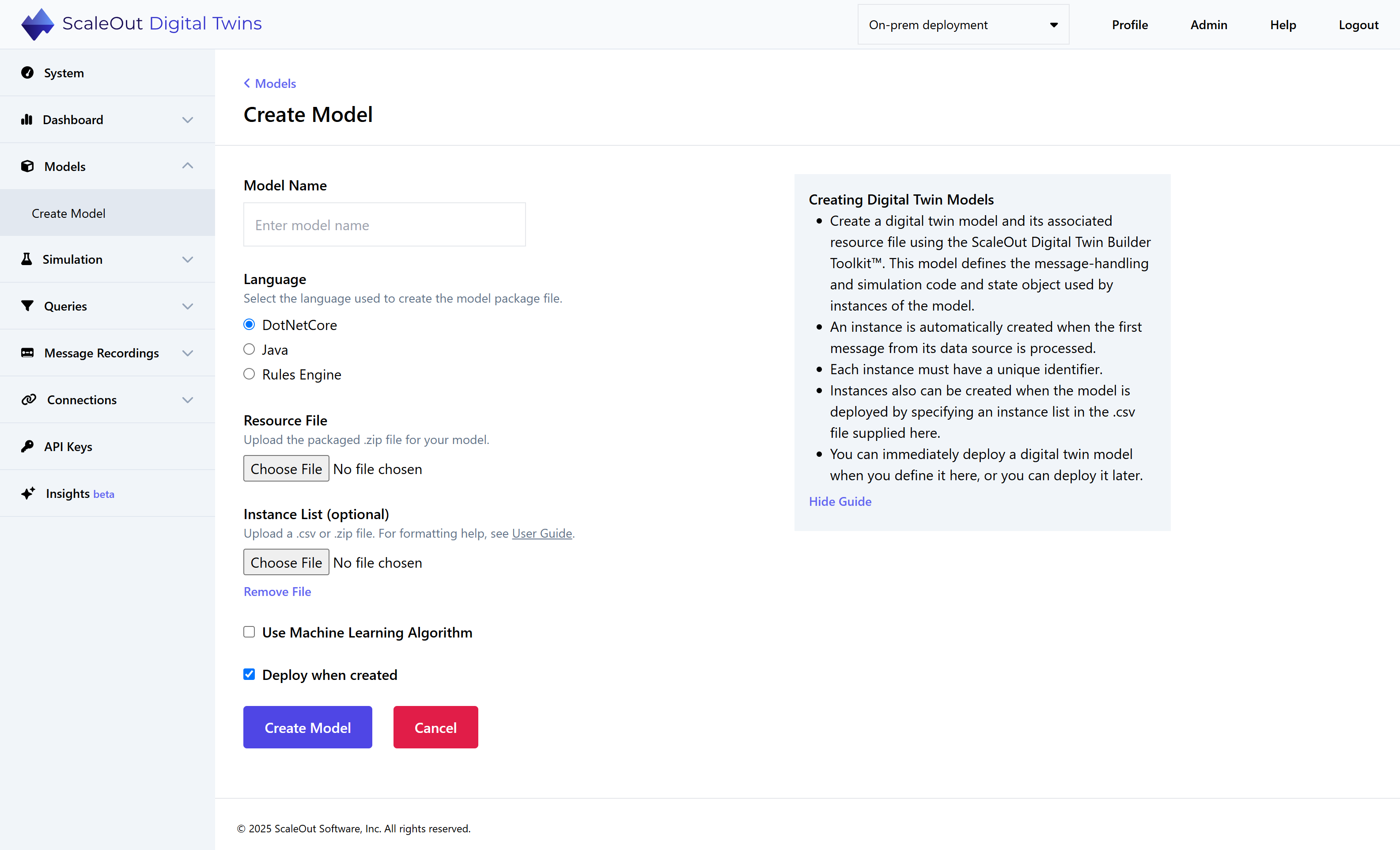Click the API Keys key icon
This screenshot has width=1400, height=850.
[27, 447]
